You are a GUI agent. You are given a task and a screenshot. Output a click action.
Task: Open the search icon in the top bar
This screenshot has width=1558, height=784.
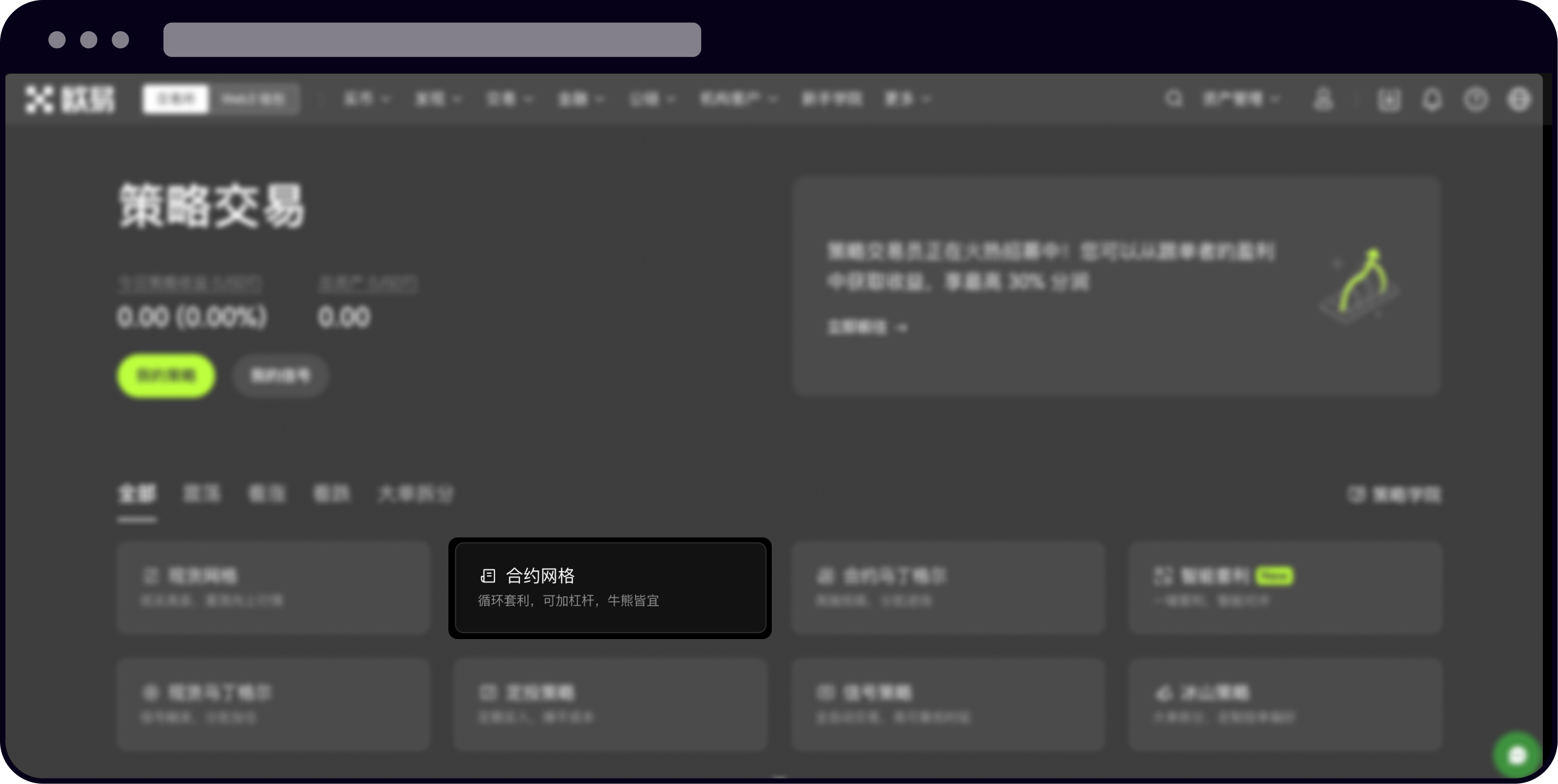[1173, 98]
